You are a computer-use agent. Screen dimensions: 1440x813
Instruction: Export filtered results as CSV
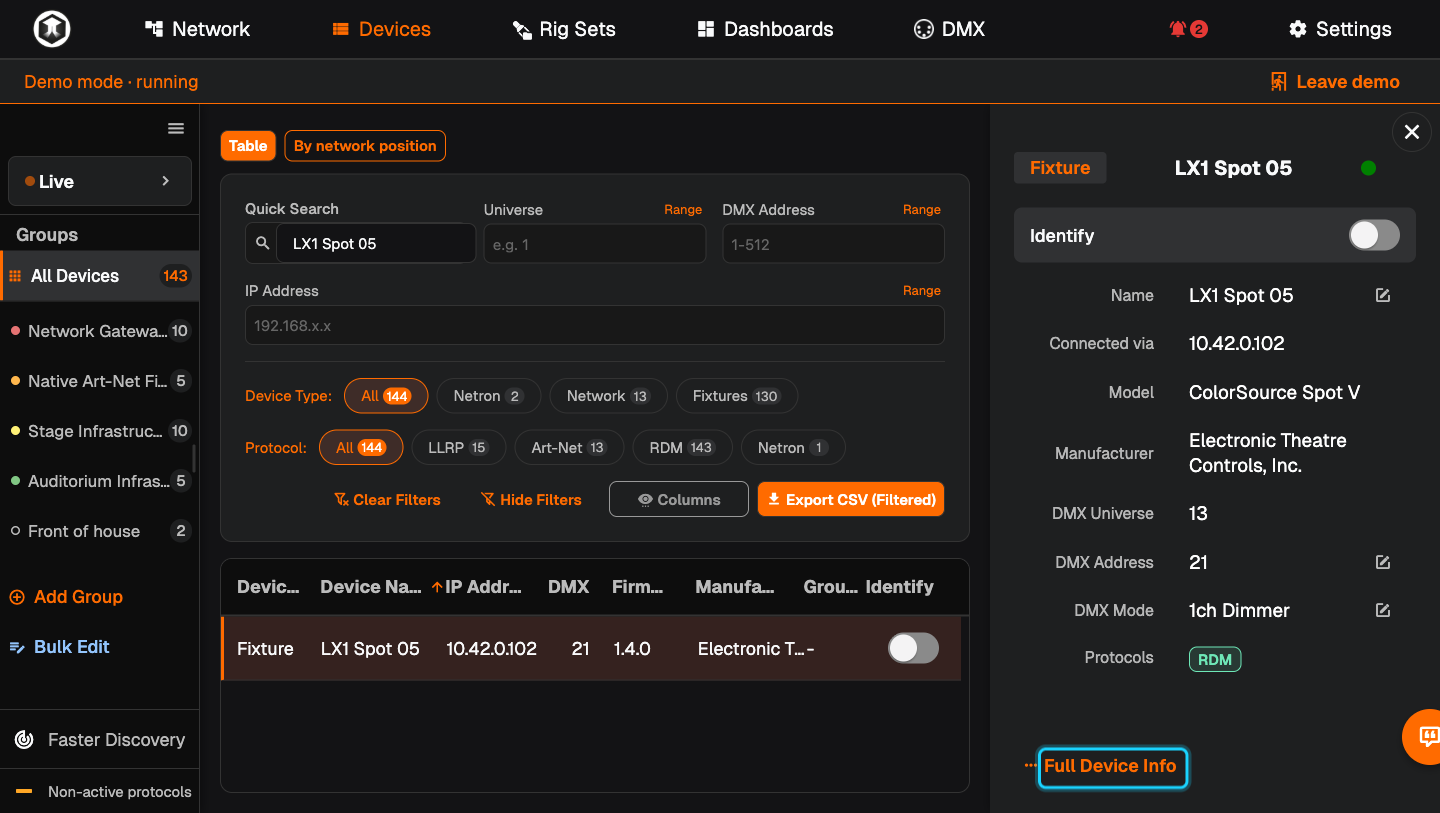point(851,499)
